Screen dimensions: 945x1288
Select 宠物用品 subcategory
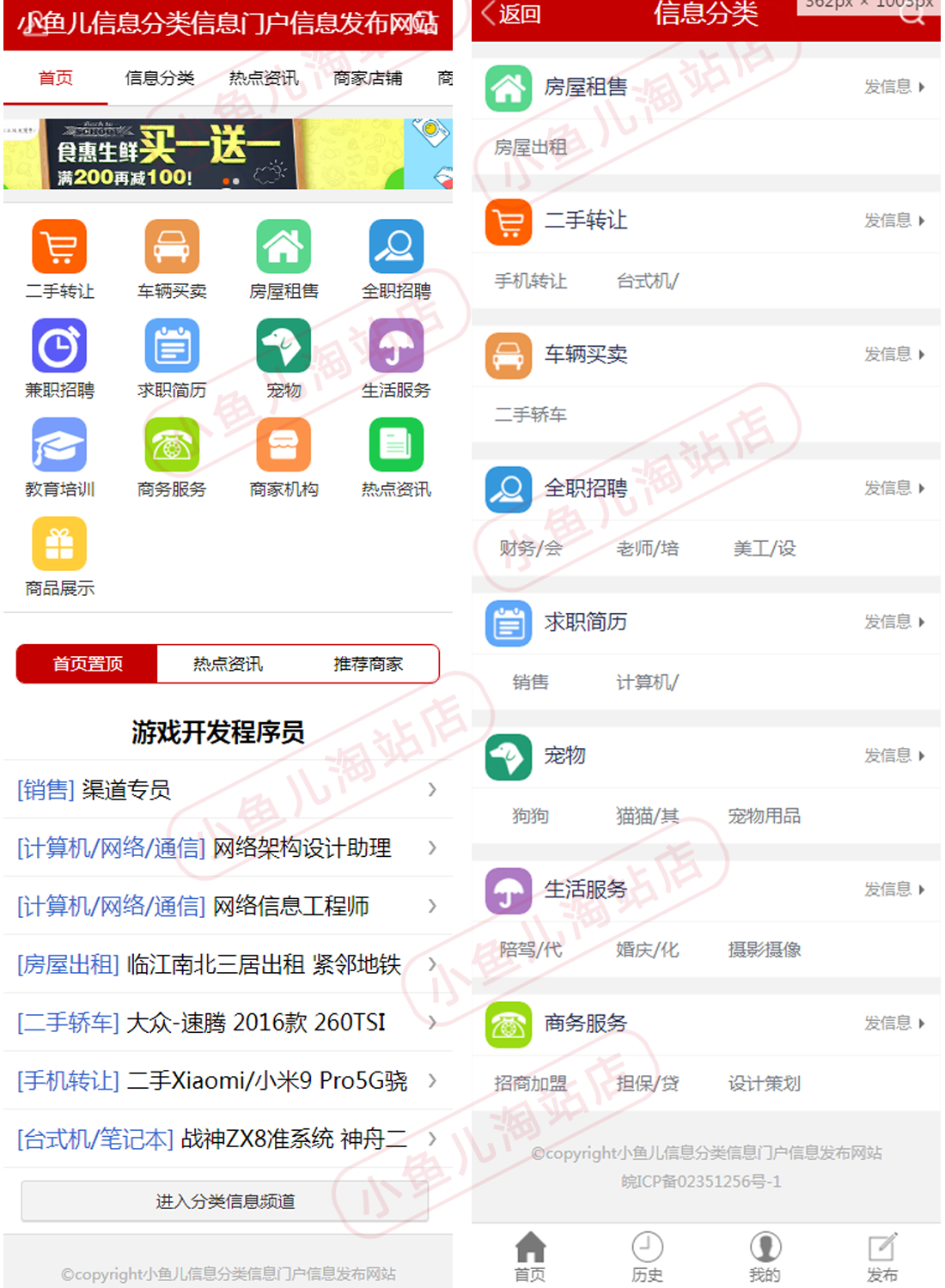coord(764,816)
